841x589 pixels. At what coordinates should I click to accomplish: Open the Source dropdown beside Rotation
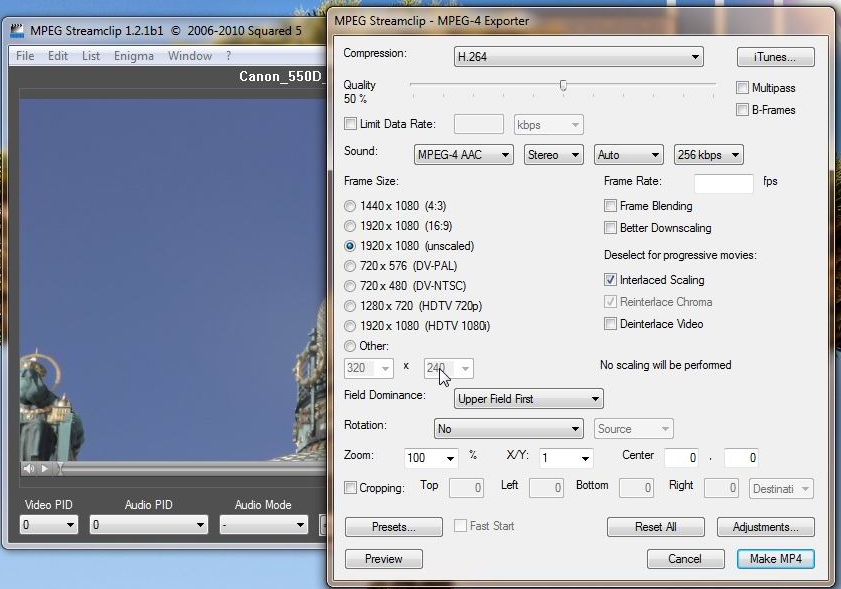633,429
